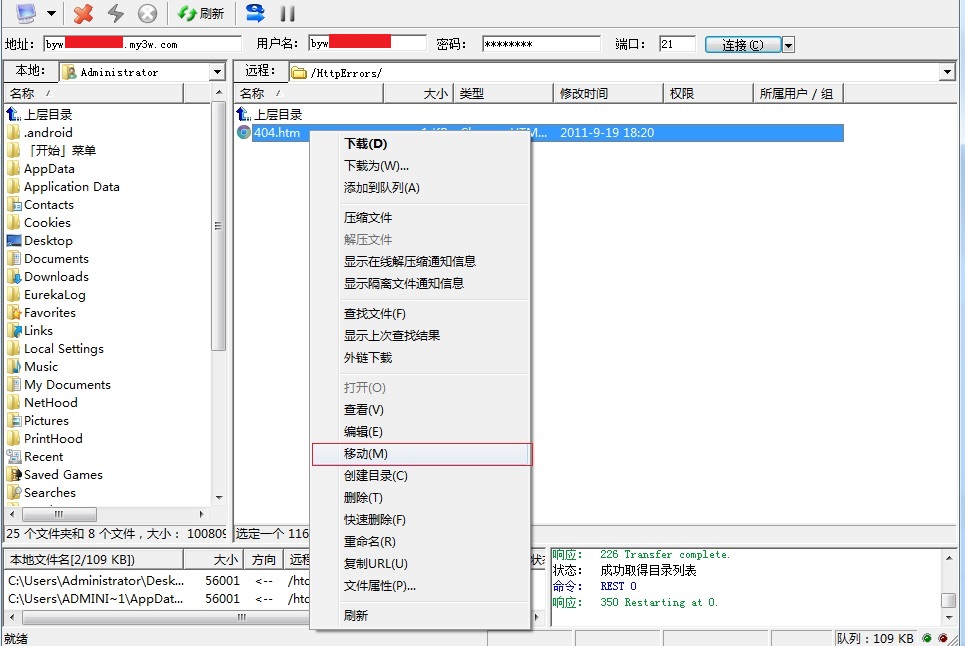
Task: Click the blue transfer queue icon
Action: tap(255, 13)
